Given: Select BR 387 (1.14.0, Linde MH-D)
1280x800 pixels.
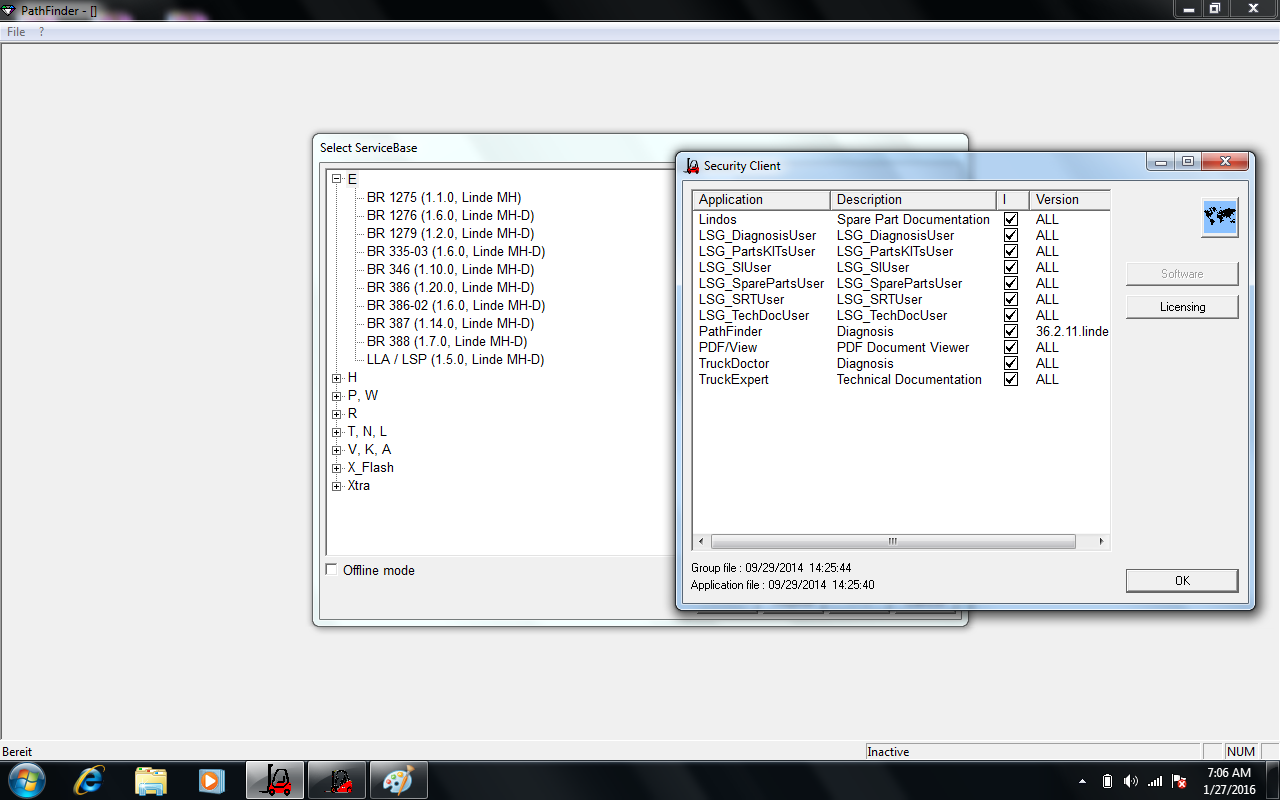Looking at the screenshot, I should [x=450, y=324].
